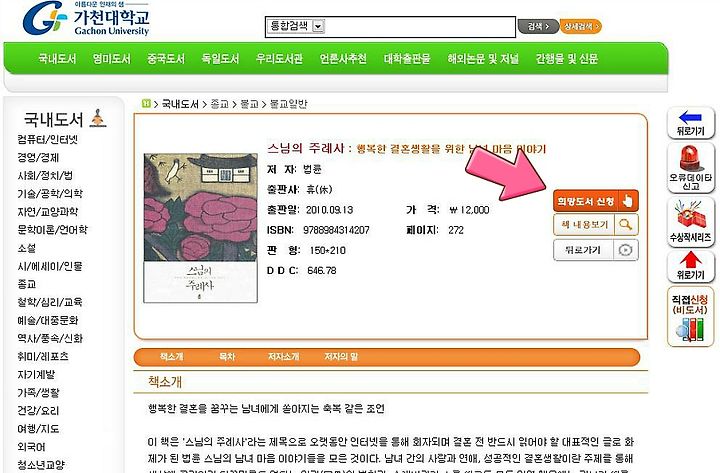
Task: Click the magnifier icon beside 책 내용보기
Action: [625, 225]
